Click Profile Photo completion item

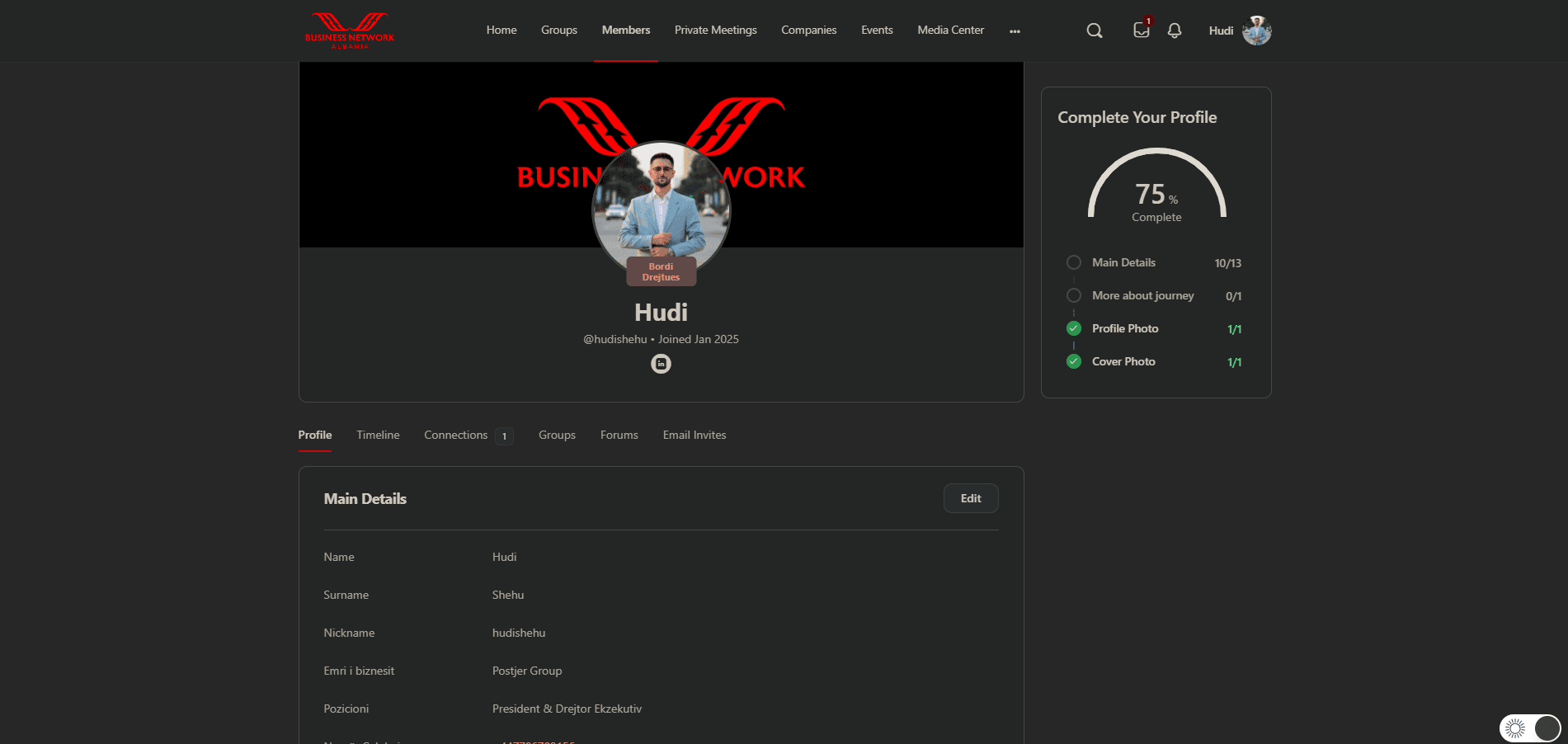(1125, 328)
